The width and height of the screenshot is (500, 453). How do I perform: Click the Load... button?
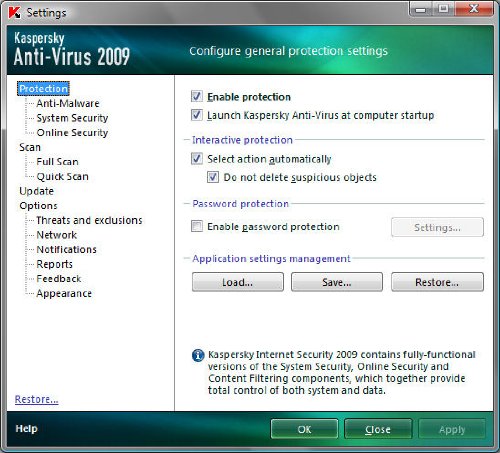click(x=238, y=282)
